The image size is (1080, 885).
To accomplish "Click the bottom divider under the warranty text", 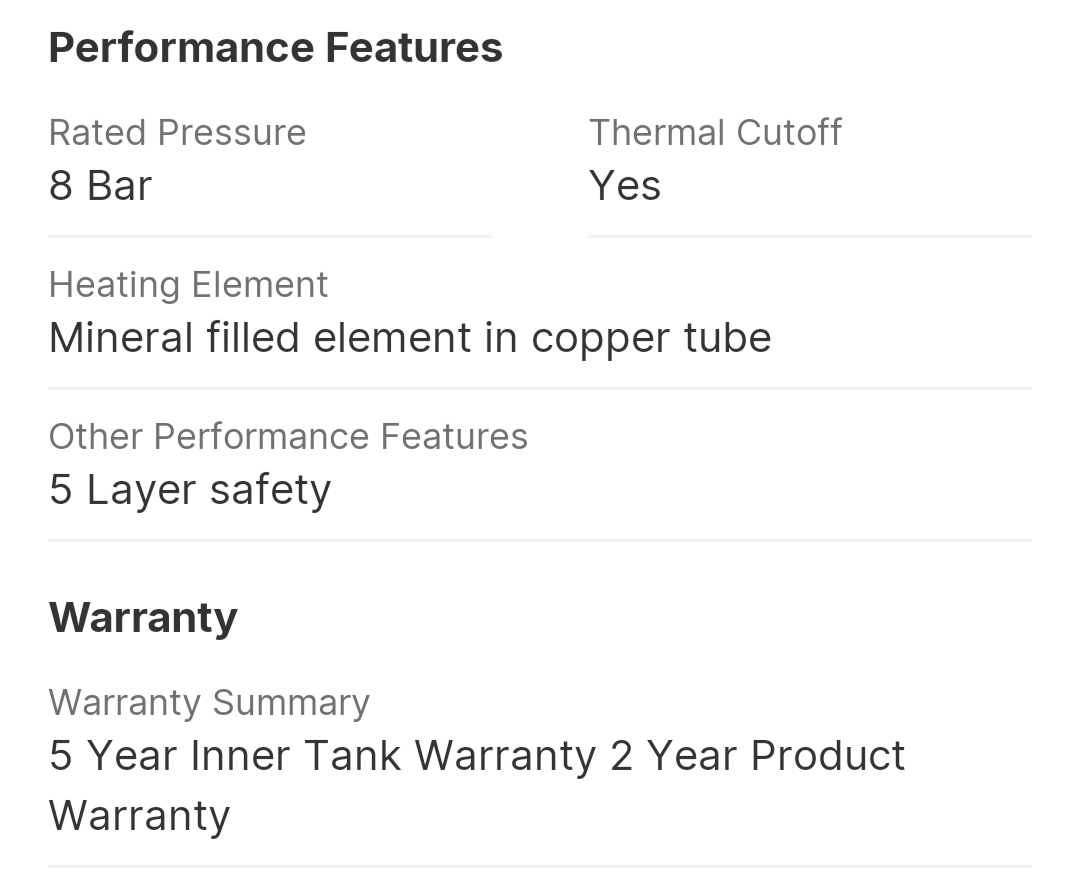I will click(540, 866).
